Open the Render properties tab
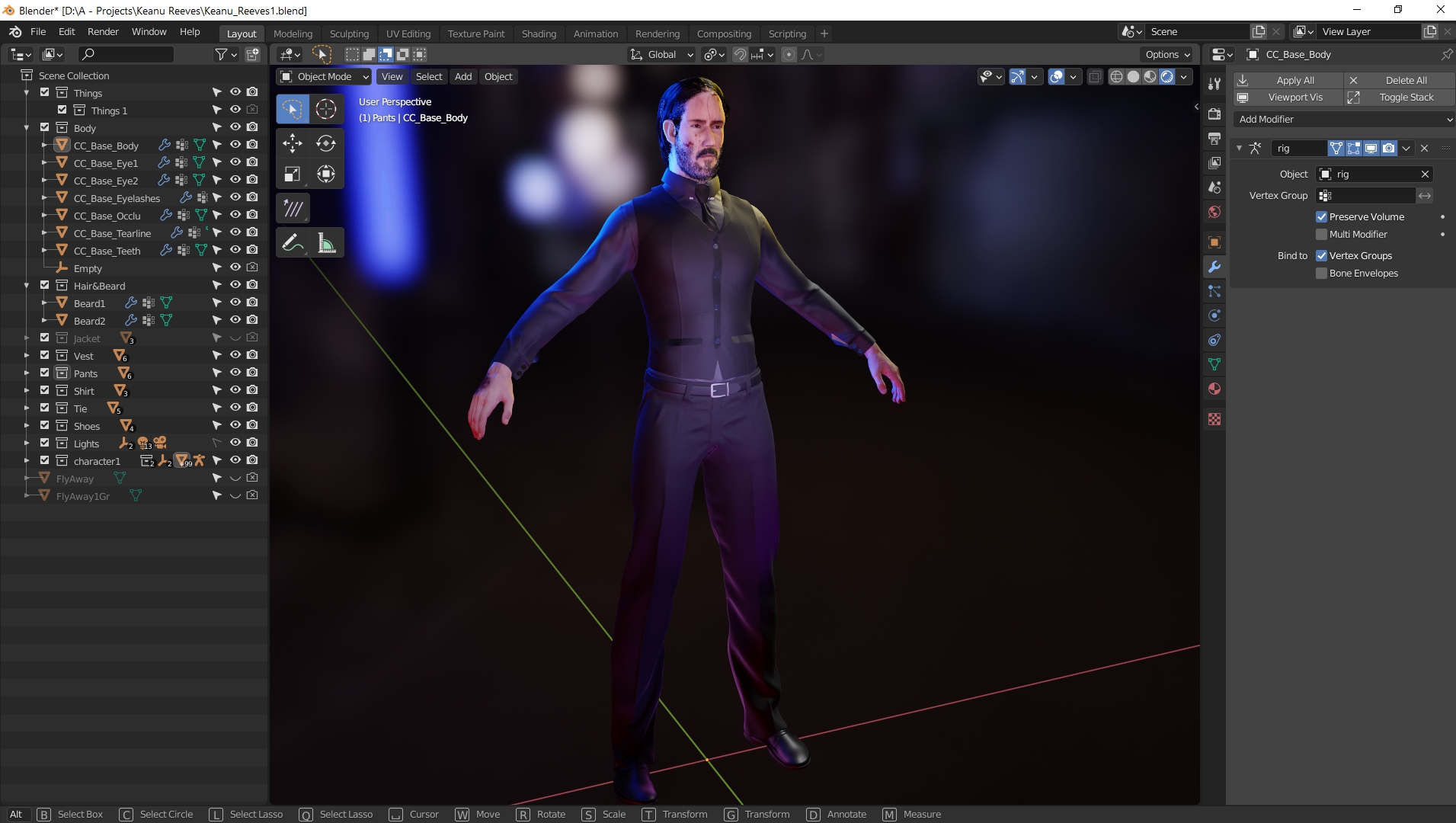Image resolution: width=1456 pixels, height=823 pixels. click(1214, 114)
